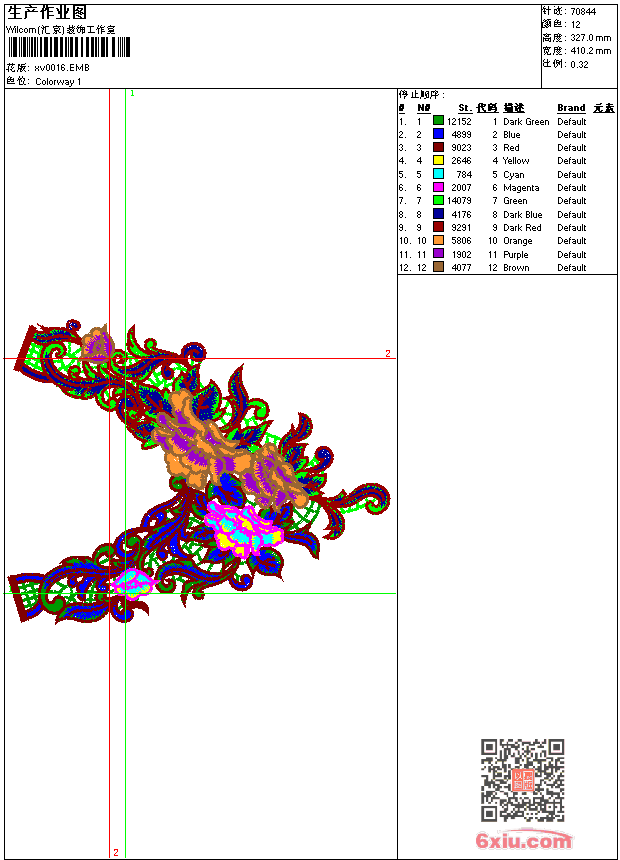
Task: Choose the Yellow color swatch
Action: click(x=438, y=160)
